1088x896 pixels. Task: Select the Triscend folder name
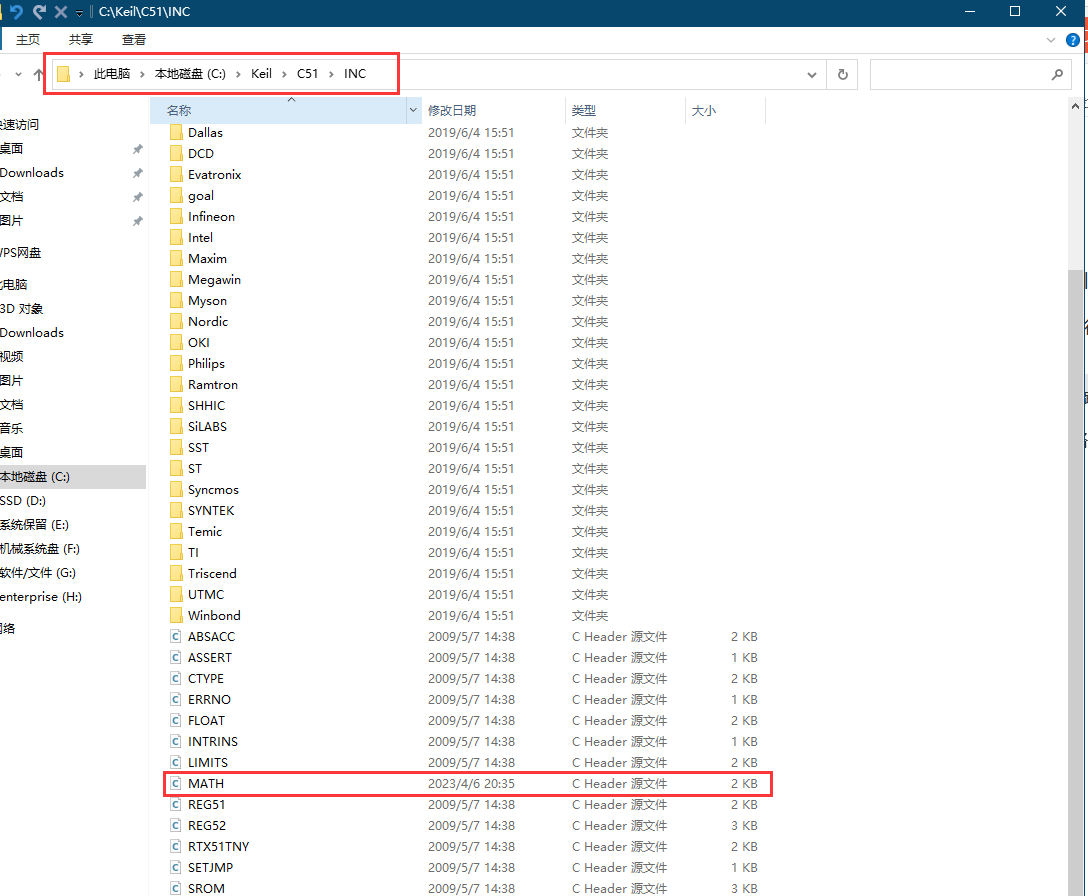tap(212, 574)
